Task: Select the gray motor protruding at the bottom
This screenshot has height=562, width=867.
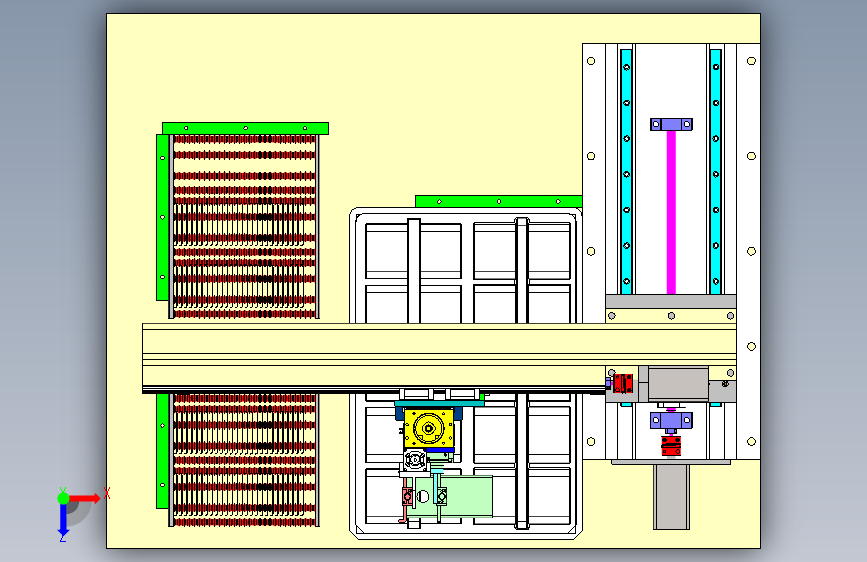Action: (x=671, y=497)
